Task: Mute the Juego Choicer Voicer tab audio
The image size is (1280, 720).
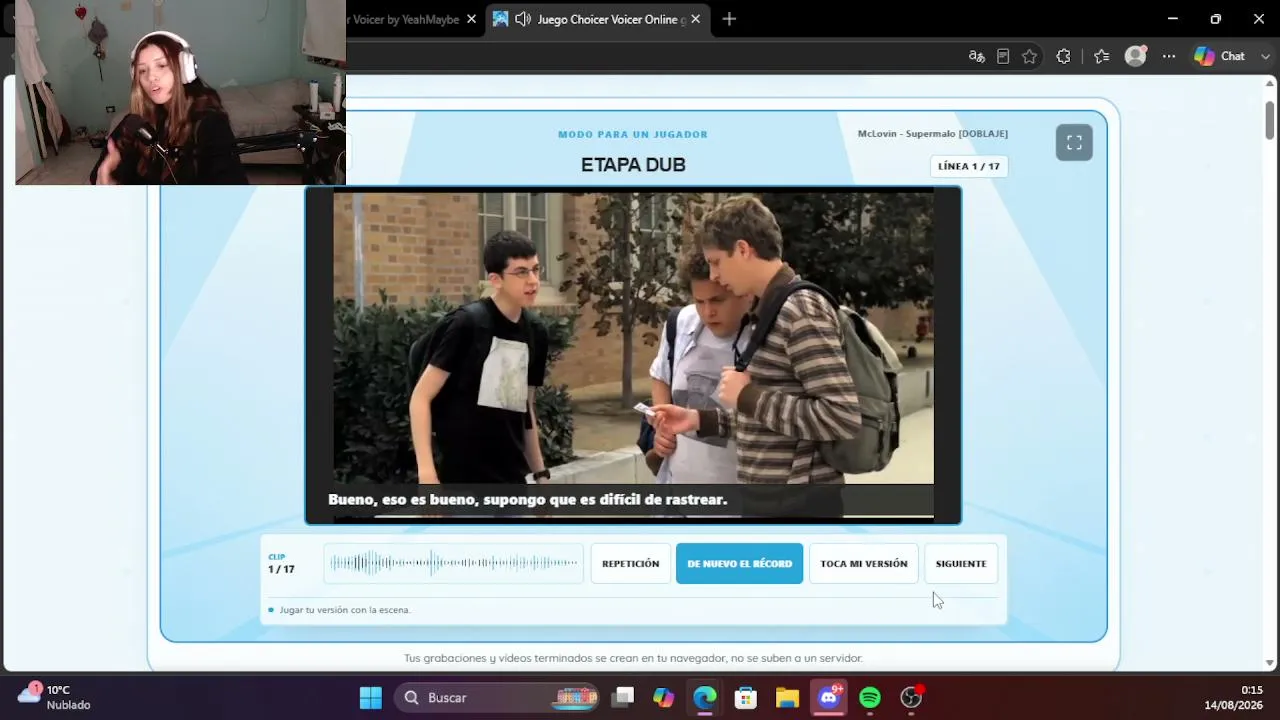Action: click(x=522, y=19)
